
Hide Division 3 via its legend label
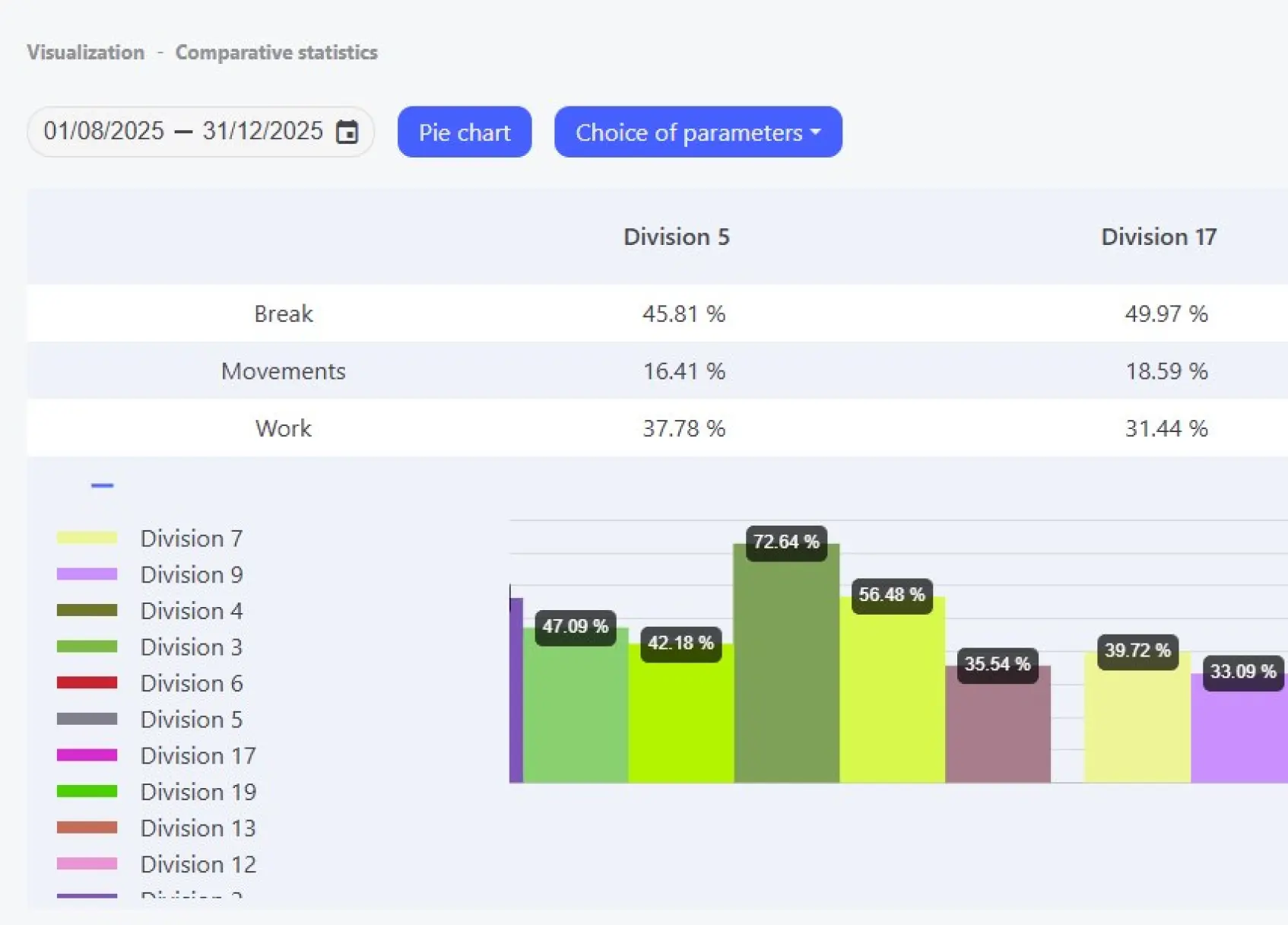click(x=192, y=647)
